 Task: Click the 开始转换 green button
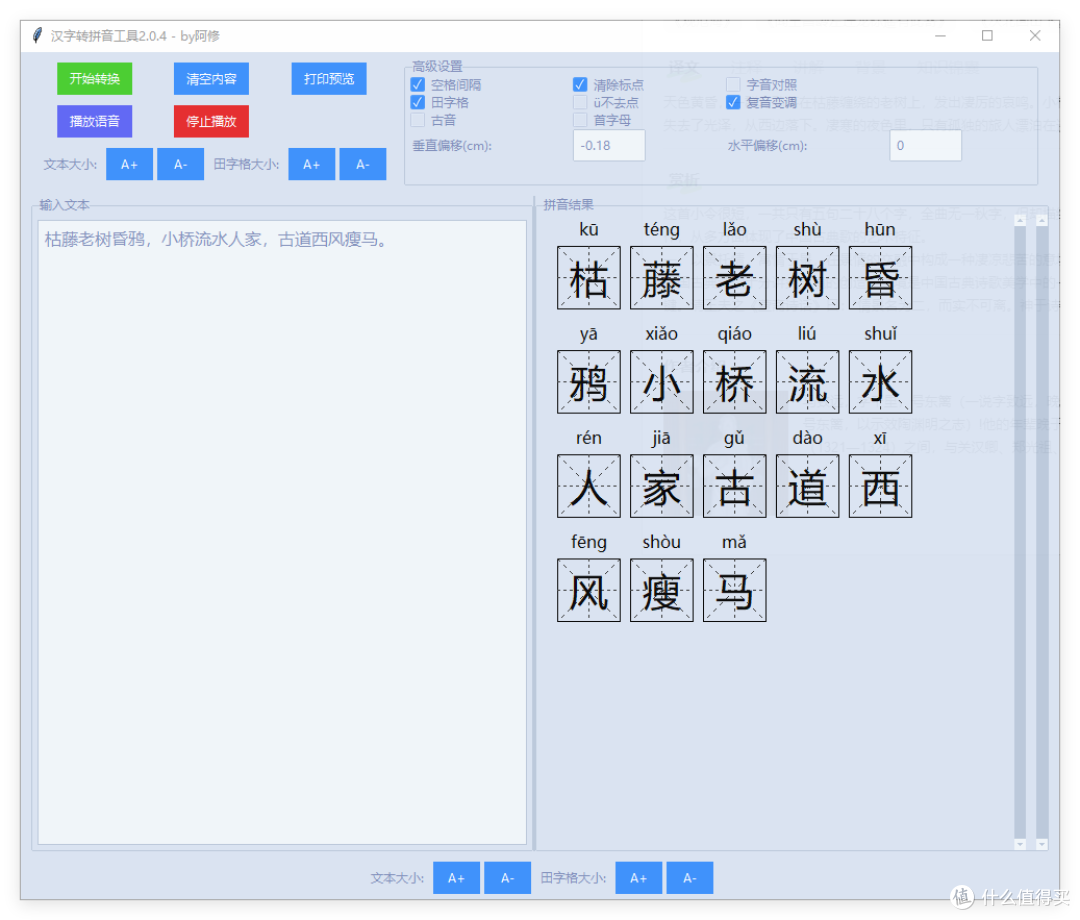point(94,79)
